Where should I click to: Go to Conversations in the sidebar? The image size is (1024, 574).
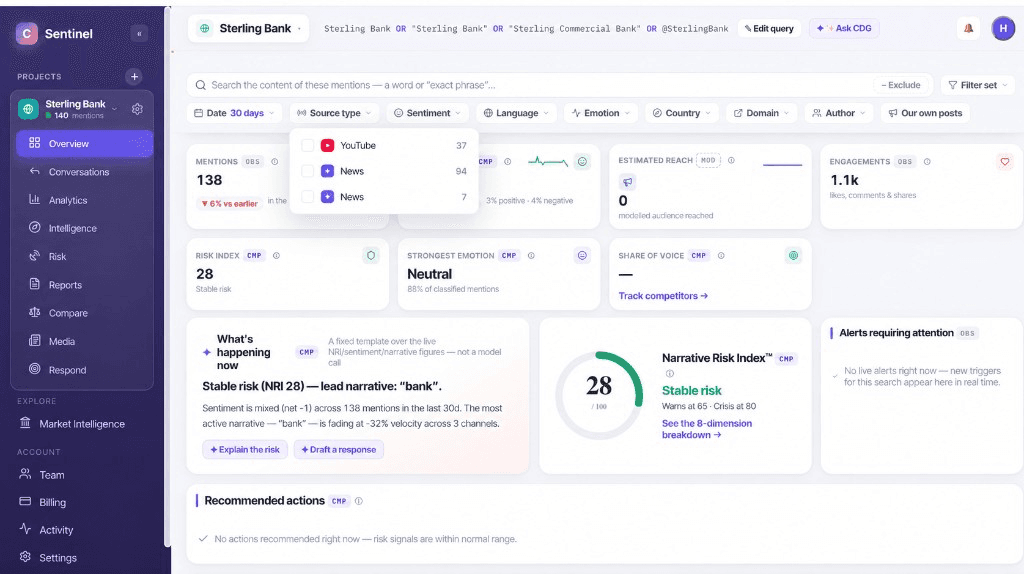click(85, 172)
